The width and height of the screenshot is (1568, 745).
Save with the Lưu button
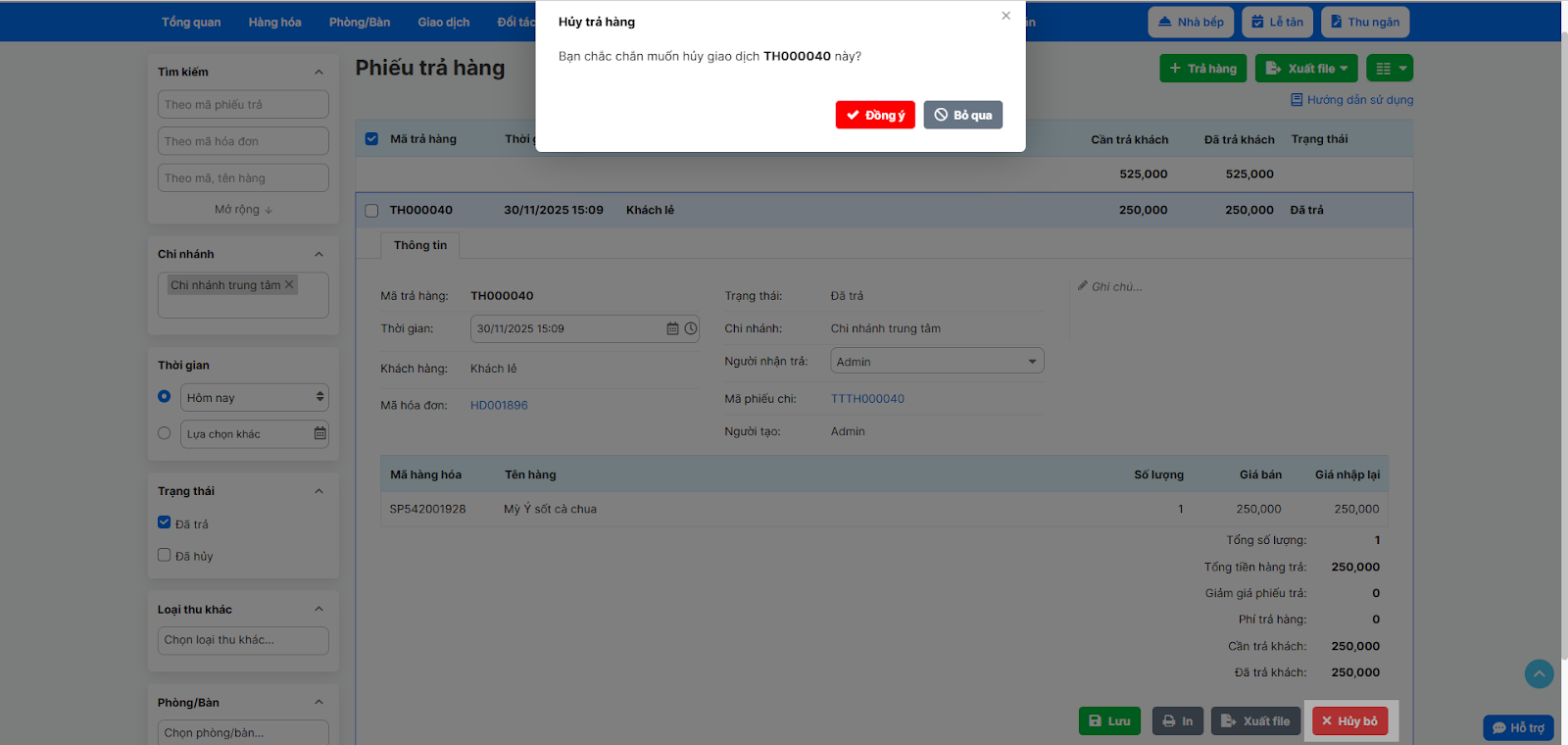[1110, 720]
